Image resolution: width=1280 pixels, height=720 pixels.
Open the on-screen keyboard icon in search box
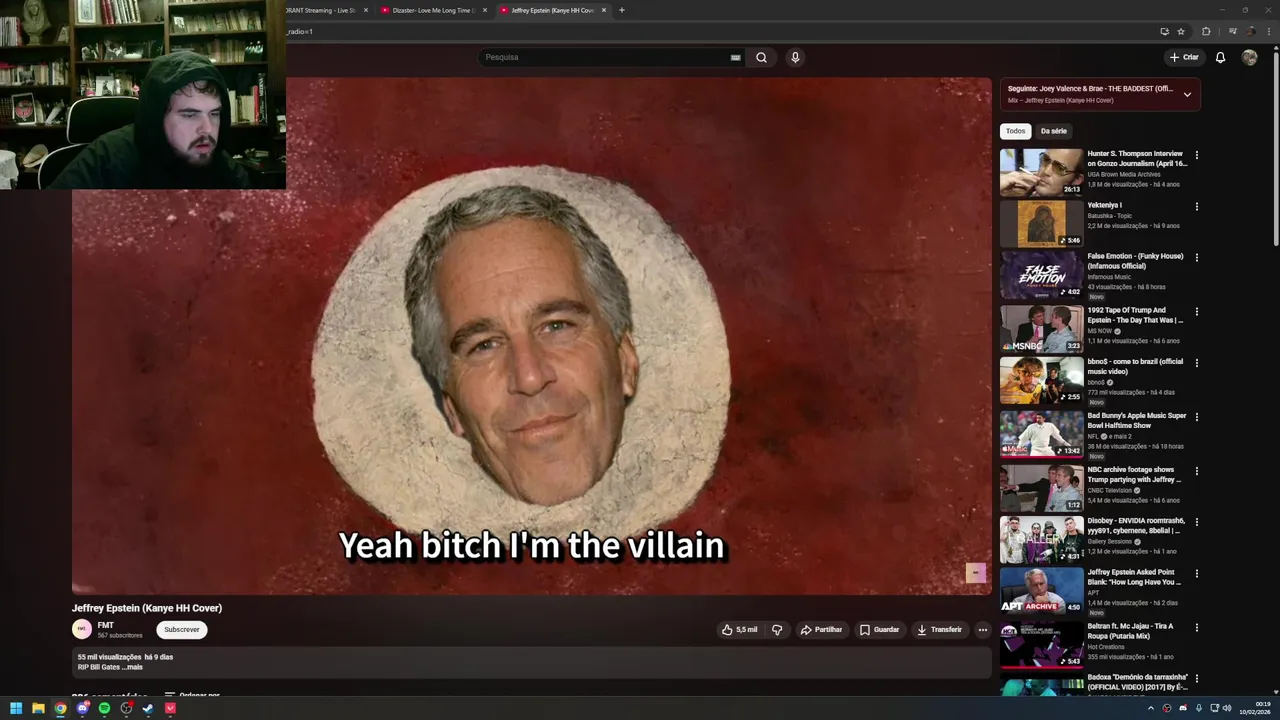pos(736,57)
